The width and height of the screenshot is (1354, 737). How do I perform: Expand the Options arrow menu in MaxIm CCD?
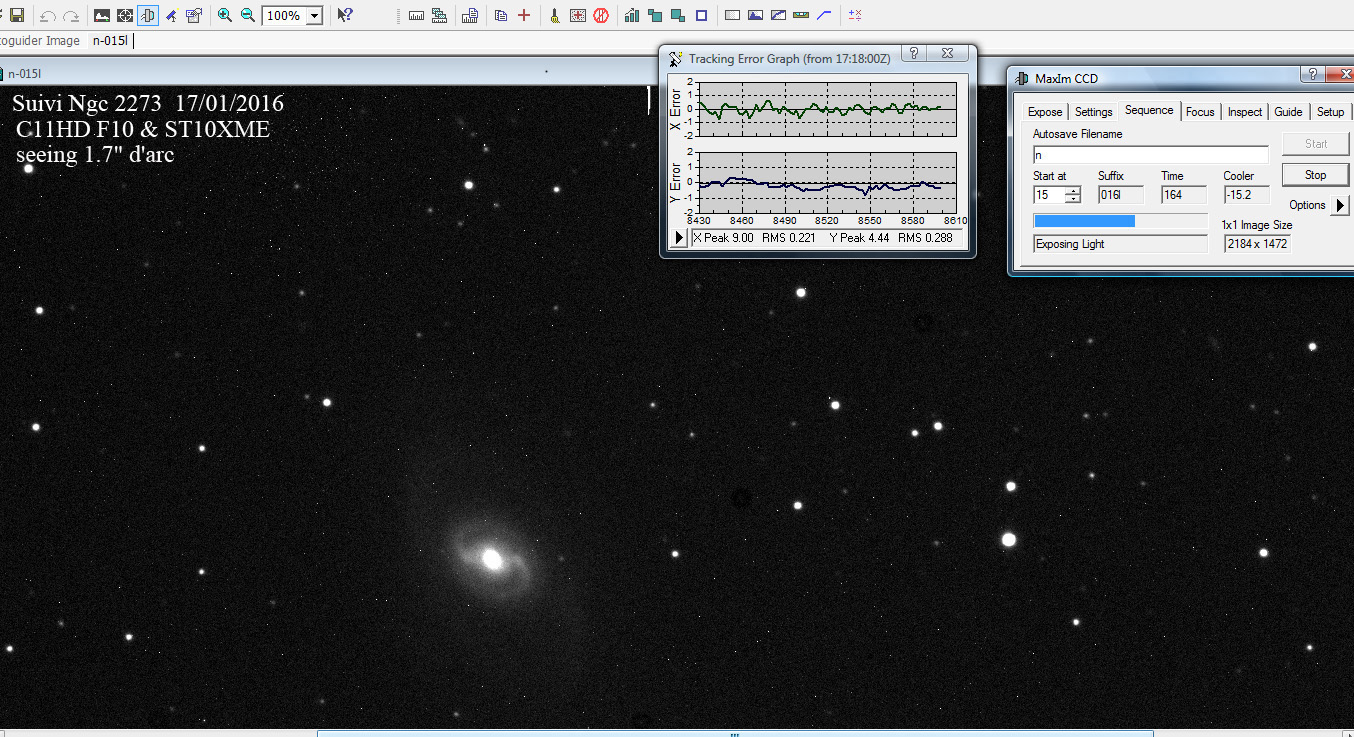click(x=1341, y=205)
